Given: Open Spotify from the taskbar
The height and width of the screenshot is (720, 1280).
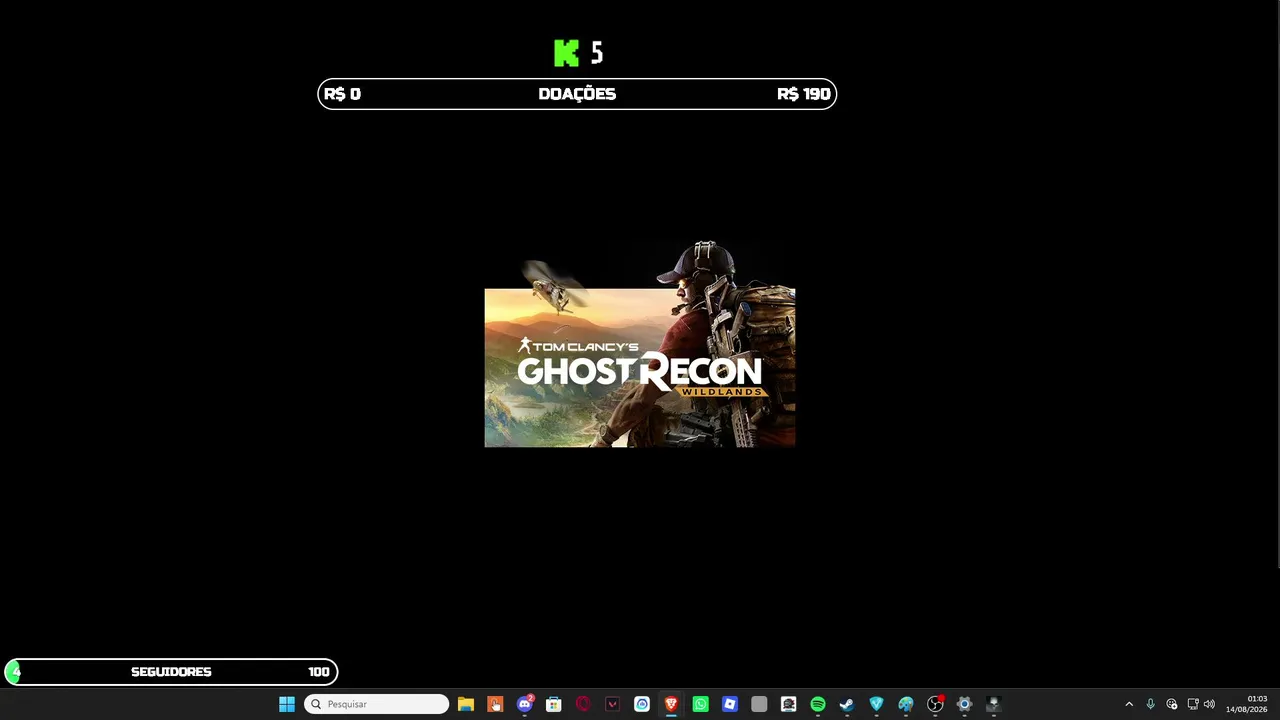Looking at the screenshot, I should click(818, 704).
